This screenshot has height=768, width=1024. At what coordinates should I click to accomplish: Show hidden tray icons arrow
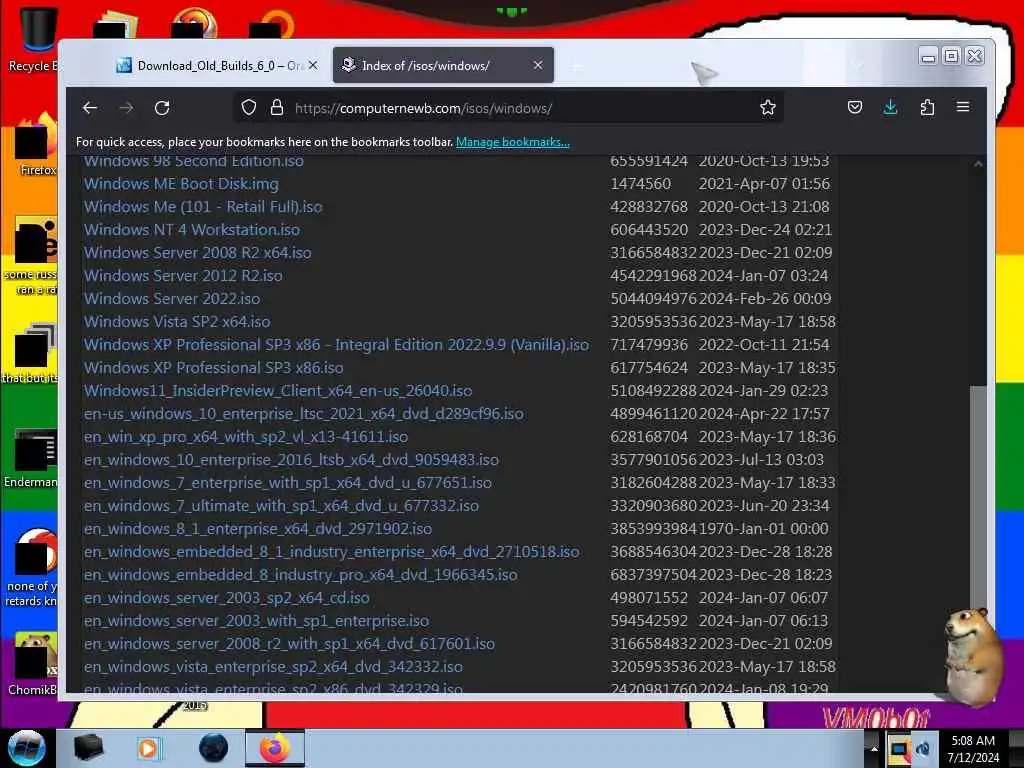(873, 748)
